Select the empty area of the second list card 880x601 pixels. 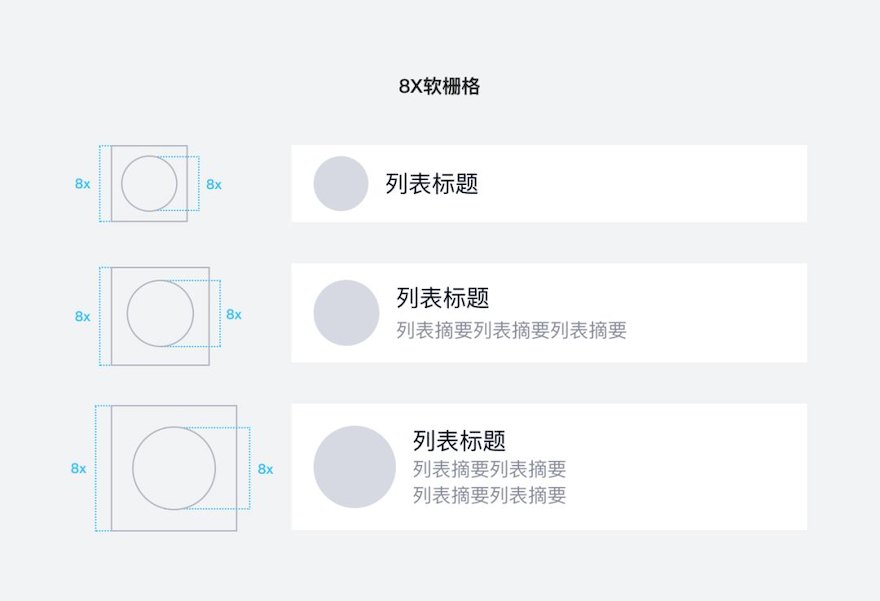pos(717,313)
